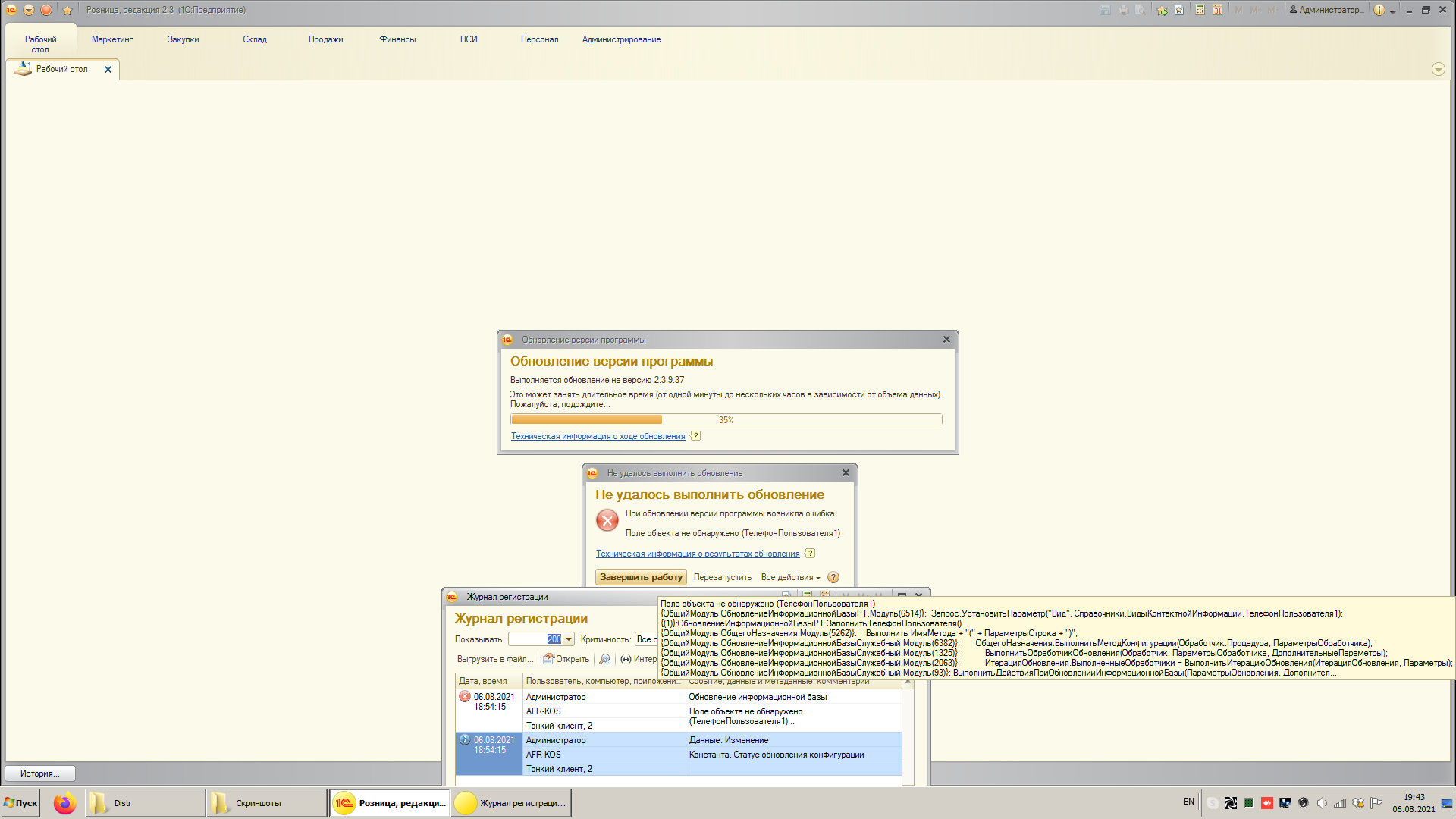Screen dimensions: 1456x819
Task: Open the calendar icon in title bar
Action: [1217, 10]
